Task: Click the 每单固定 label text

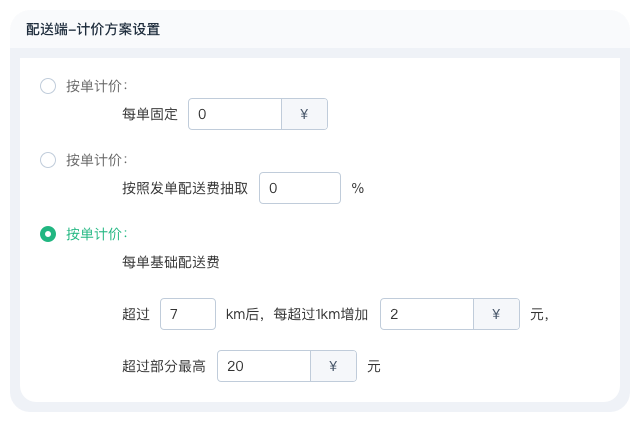Action: tap(149, 114)
